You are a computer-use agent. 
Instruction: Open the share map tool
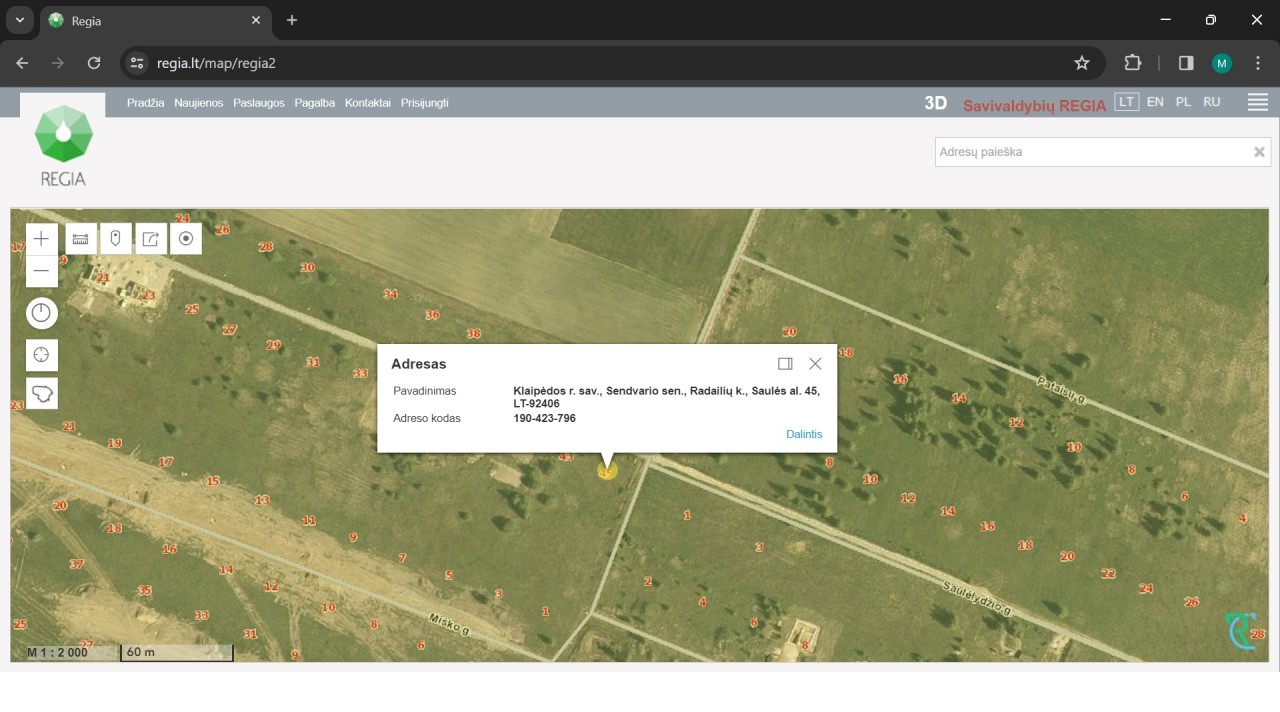coord(151,239)
